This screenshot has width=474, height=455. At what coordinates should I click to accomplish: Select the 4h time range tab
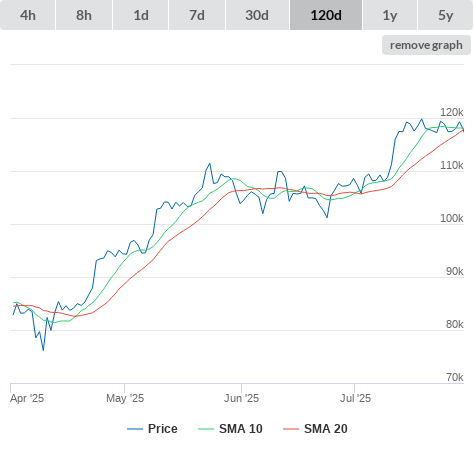28,15
